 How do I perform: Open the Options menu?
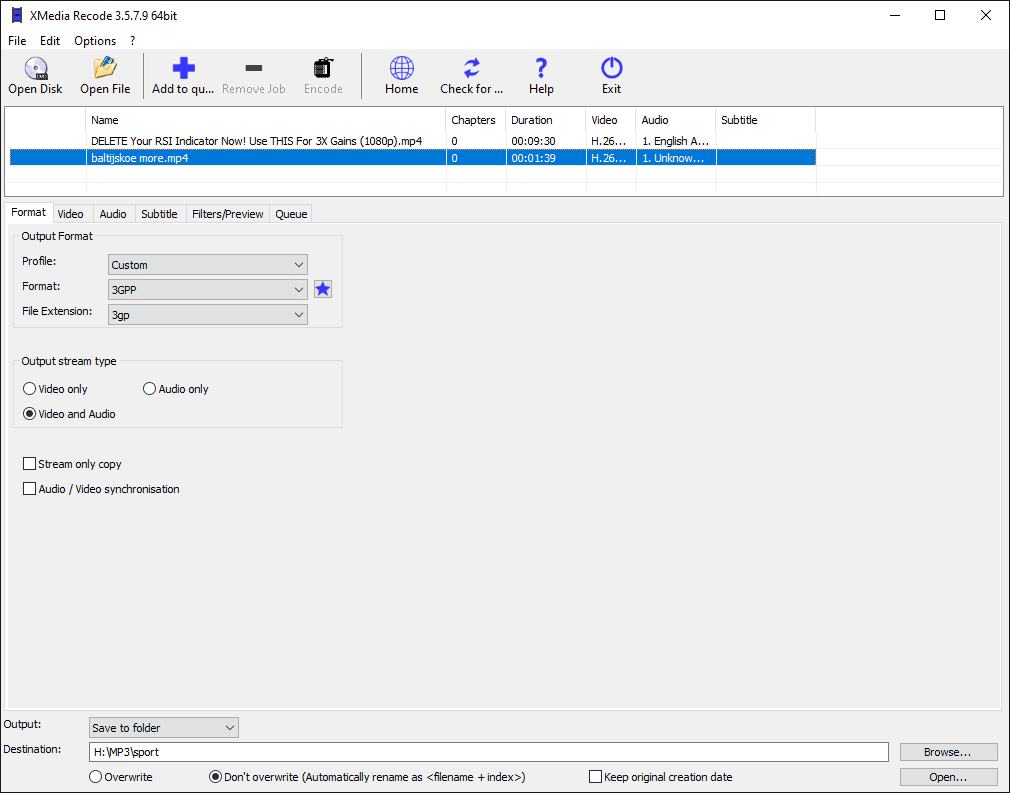(95, 41)
